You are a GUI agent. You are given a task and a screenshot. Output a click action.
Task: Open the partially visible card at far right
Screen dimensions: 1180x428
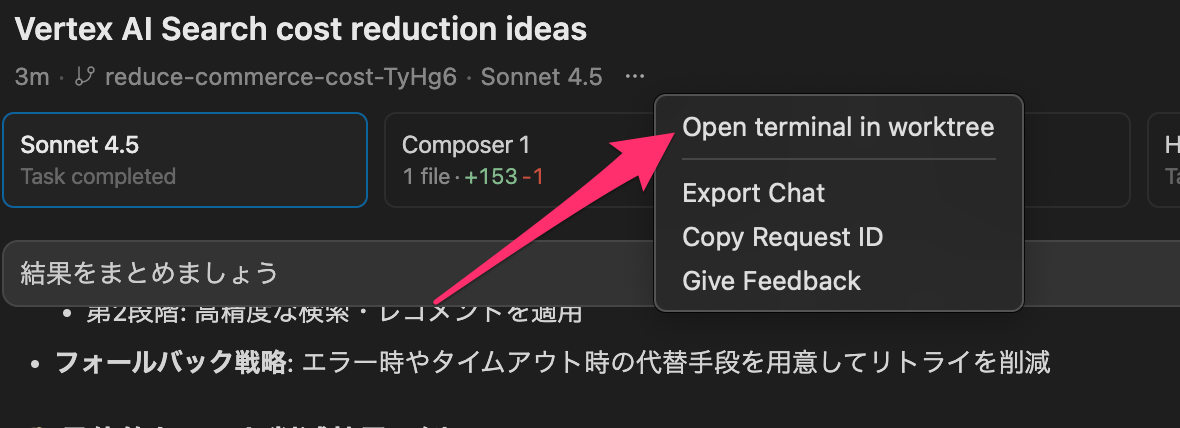[x=1165, y=160]
